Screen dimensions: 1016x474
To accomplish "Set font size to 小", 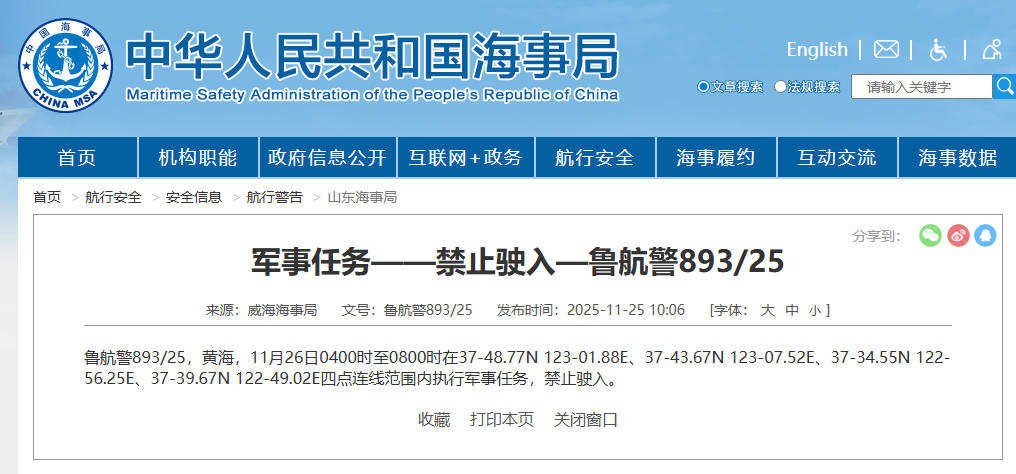I will 815,310.
